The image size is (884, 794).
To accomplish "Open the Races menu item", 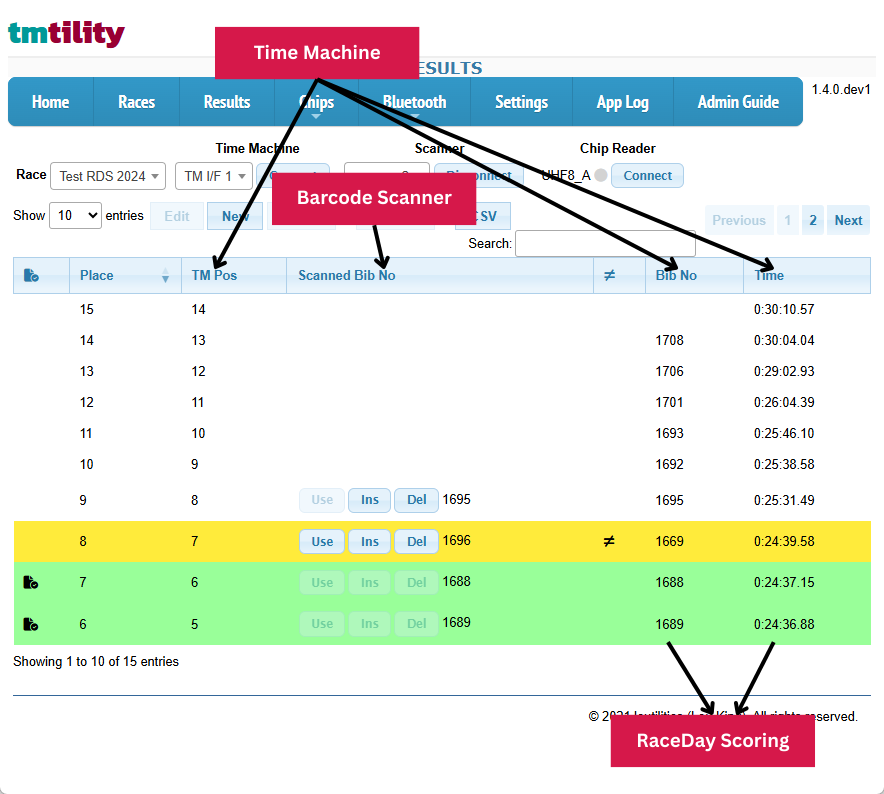I will coord(136,102).
